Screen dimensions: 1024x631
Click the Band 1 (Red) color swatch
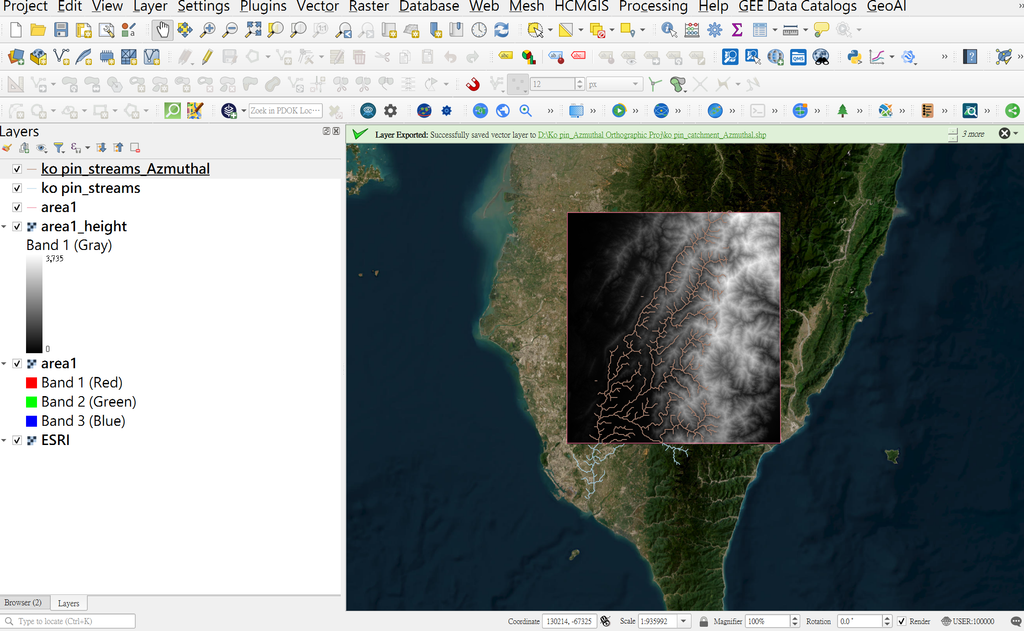(x=31, y=383)
